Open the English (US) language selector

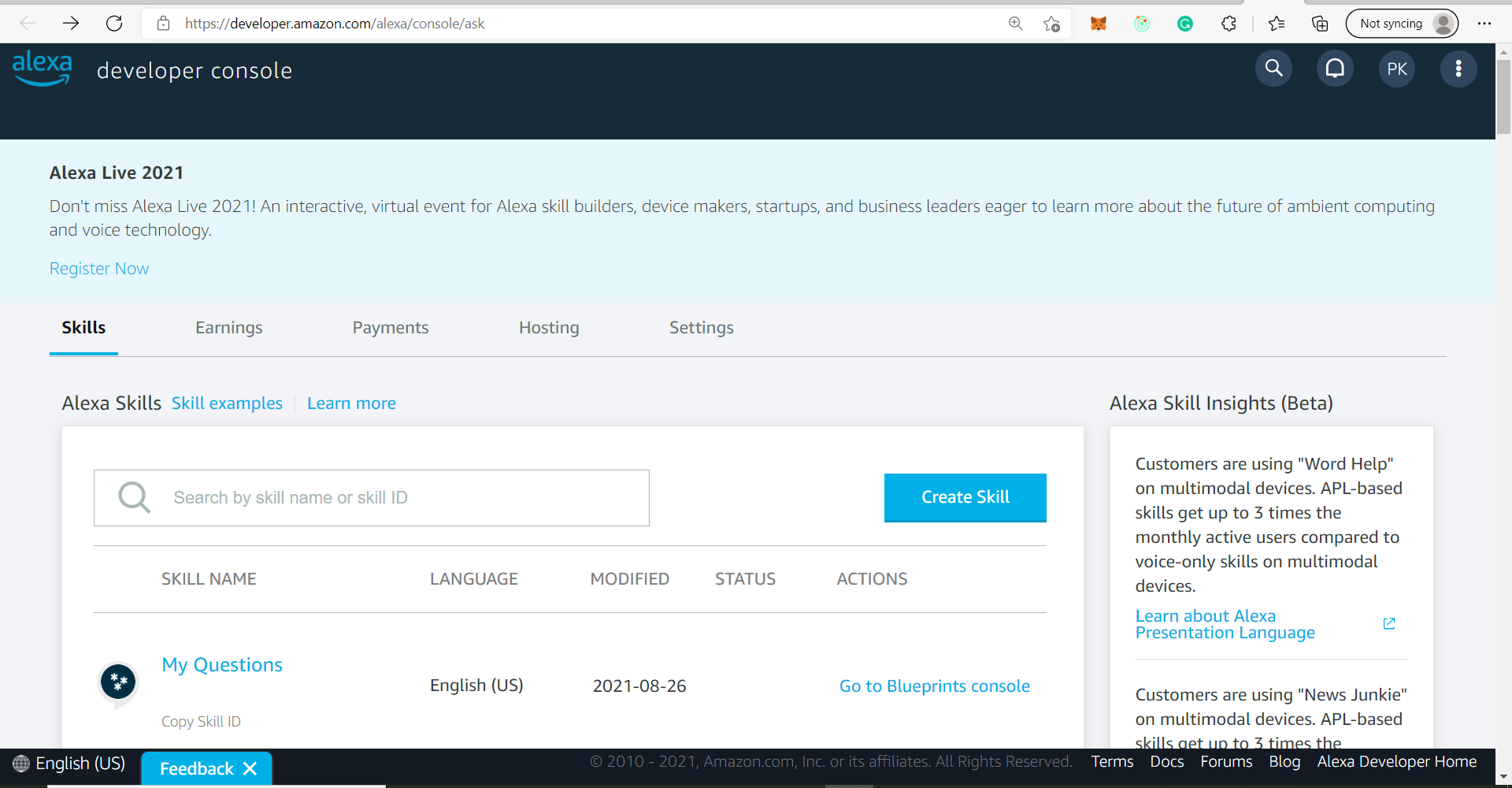point(69,763)
